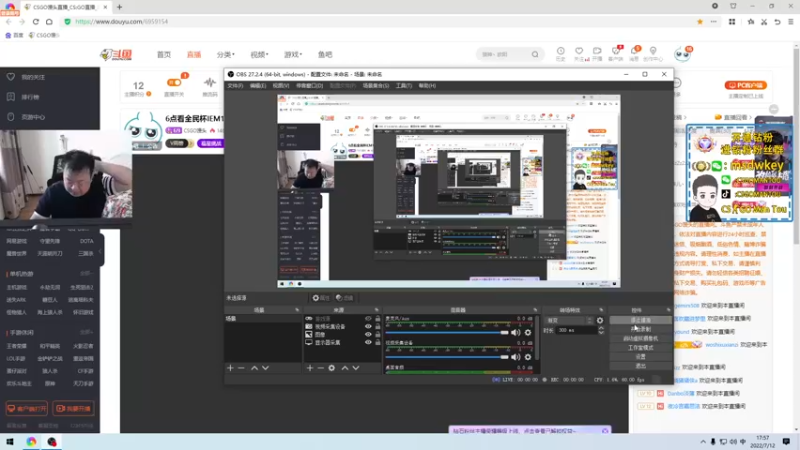Open OBS 编辑(E) menu
The image size is (800, 450).
pos(258,86)
